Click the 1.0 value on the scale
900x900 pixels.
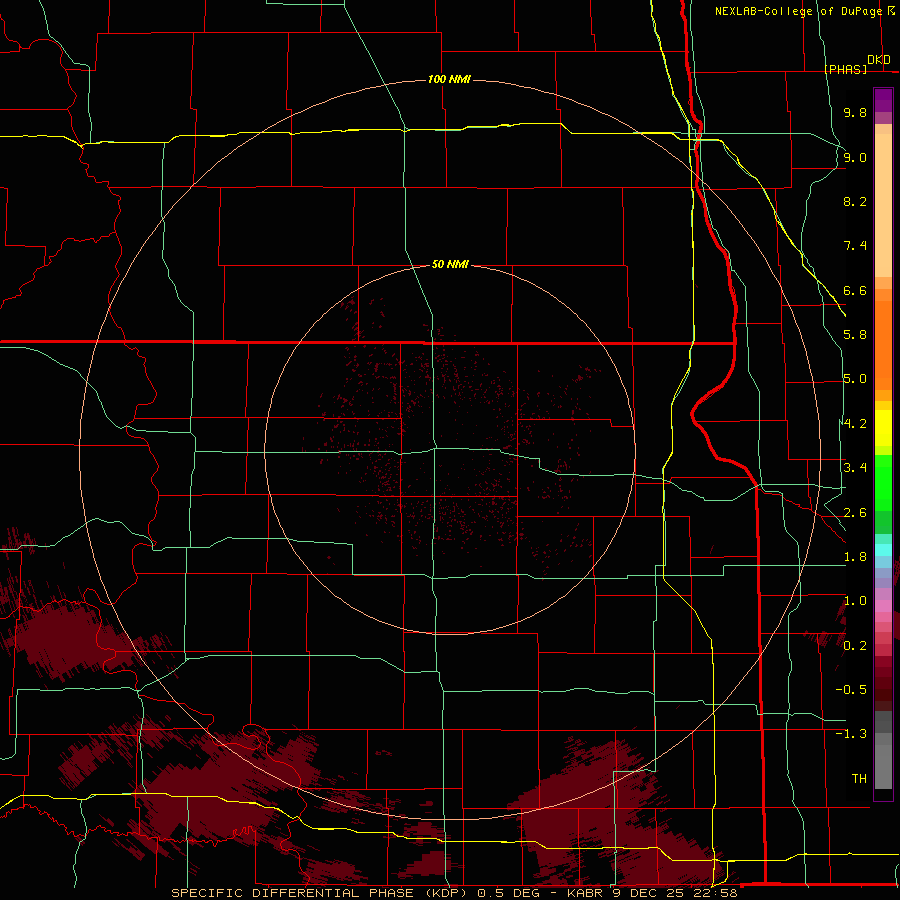855,601
